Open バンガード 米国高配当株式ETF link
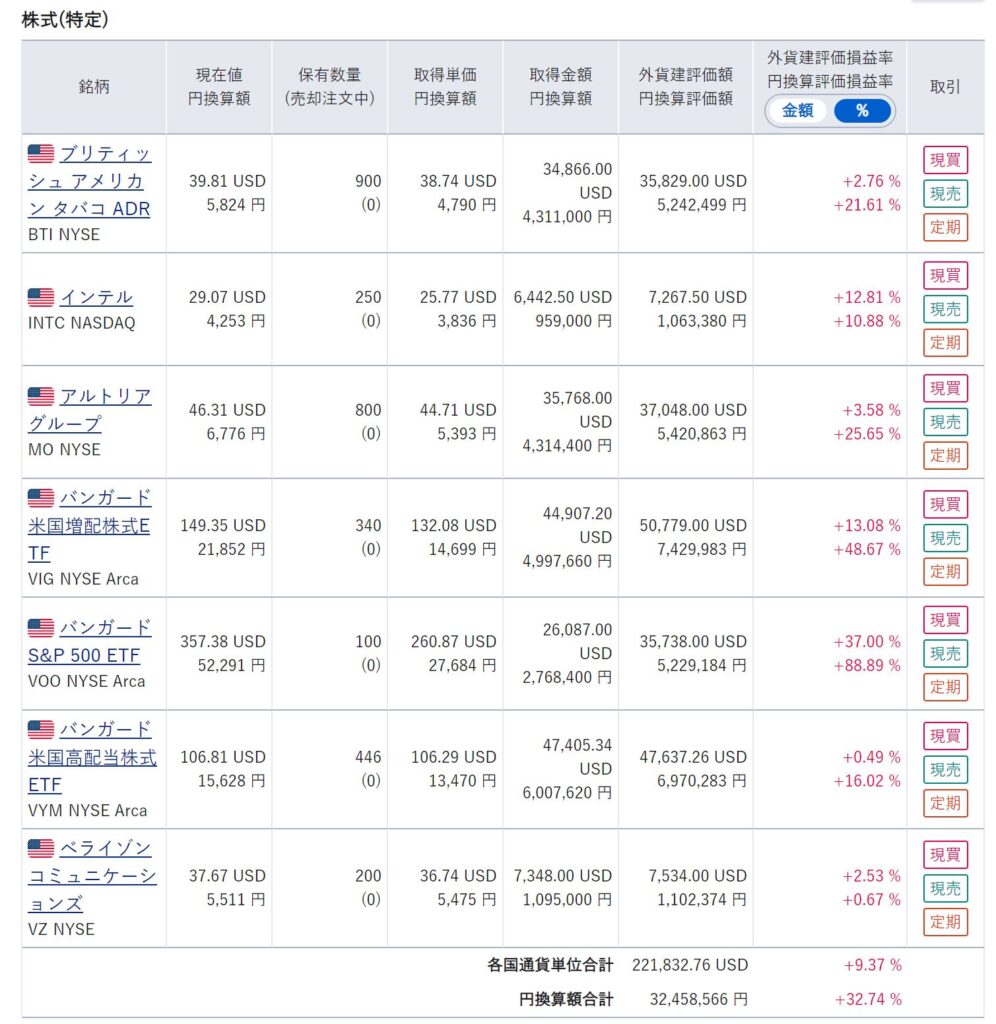This screenshot has width=996, height=1024. 92,757
